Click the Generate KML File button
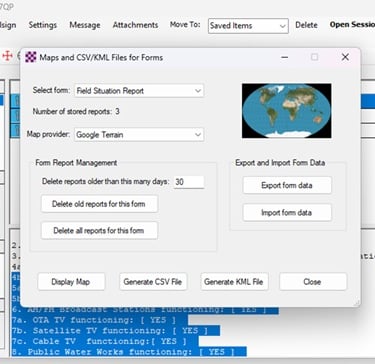The image size is (375, 364). [x=234, y=282]
